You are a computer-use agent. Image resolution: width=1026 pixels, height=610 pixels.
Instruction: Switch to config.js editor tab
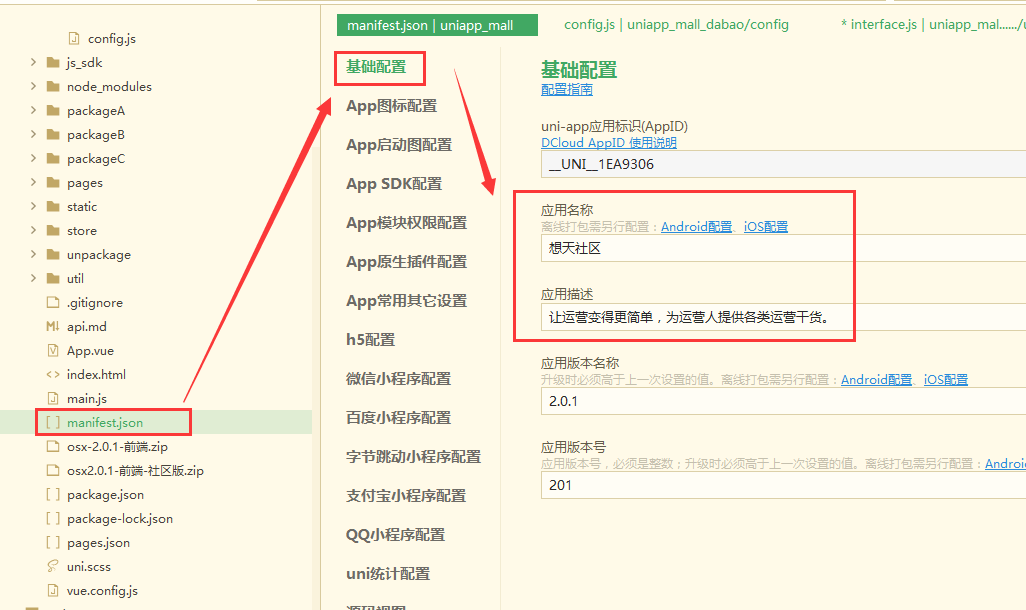pyautogui.click(x=677, y=25)
